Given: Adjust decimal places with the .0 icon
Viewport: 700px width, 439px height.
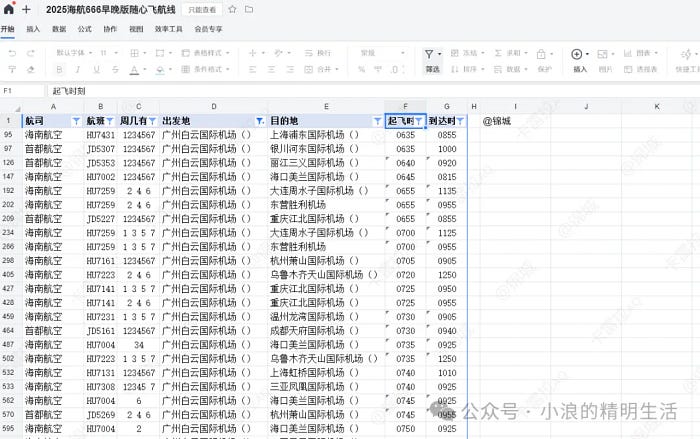Looking at the screenshot, I should pos(397,69).
